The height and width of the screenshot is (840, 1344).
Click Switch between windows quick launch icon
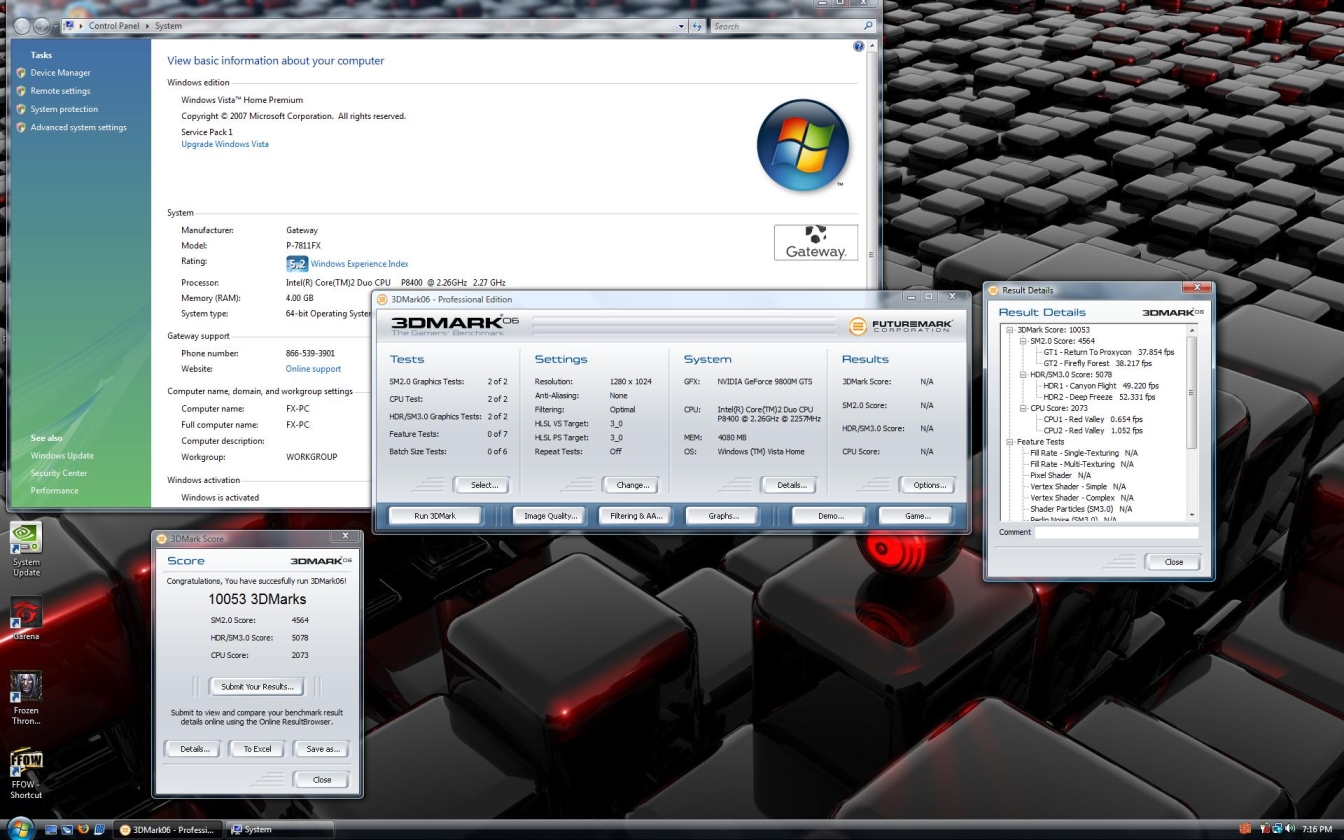tap(67, 829)
